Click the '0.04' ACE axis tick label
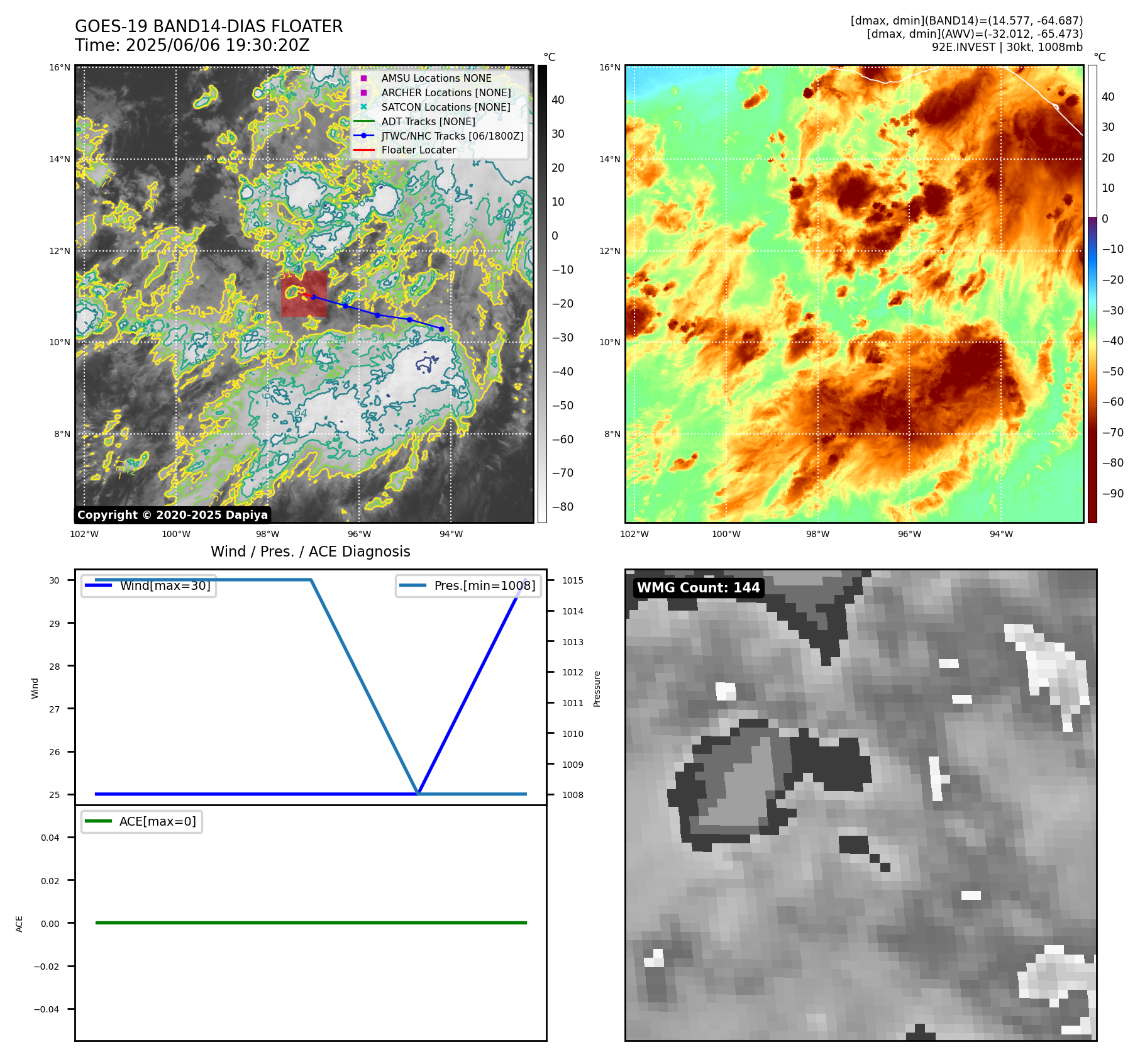 coord(50,838)
